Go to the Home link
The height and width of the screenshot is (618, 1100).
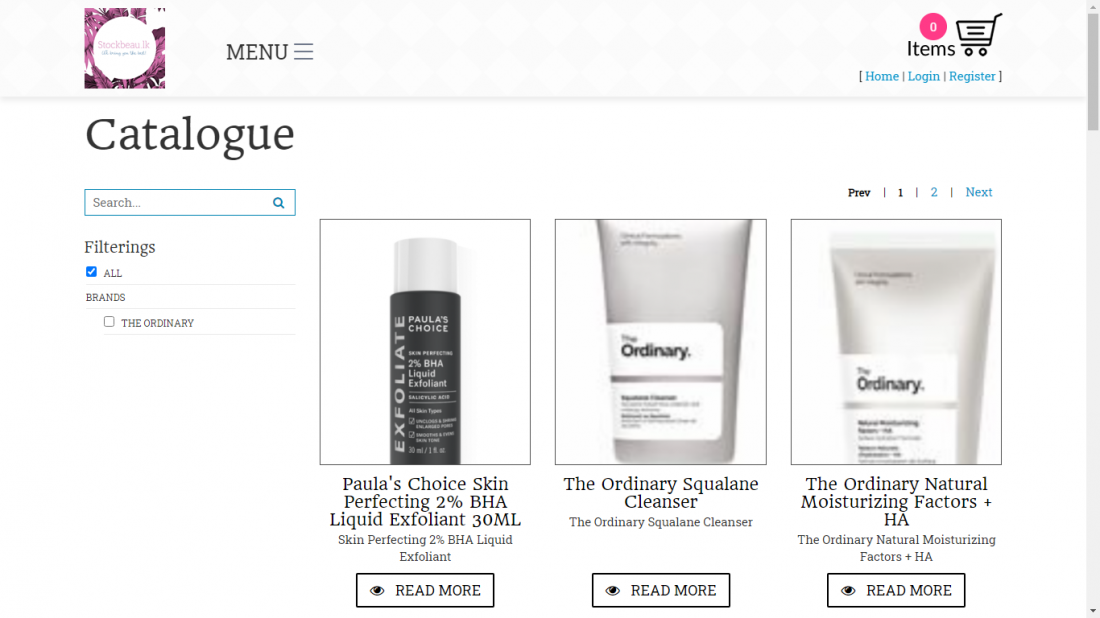(881, 76)
